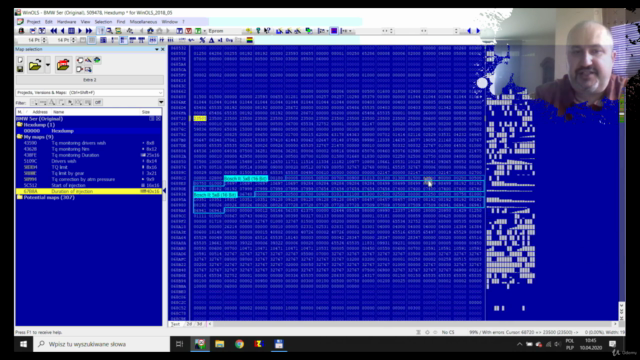640x360 pixels.
Task: Select the Drivers wish map
Action: point(89,161)
